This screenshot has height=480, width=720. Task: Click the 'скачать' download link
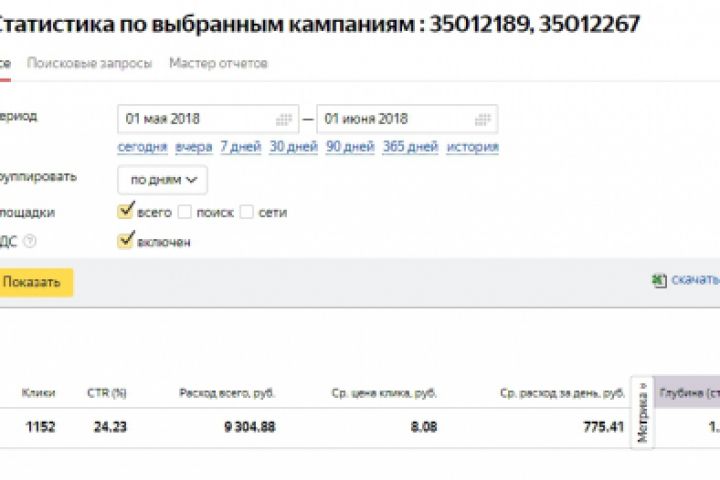[696, 280]
